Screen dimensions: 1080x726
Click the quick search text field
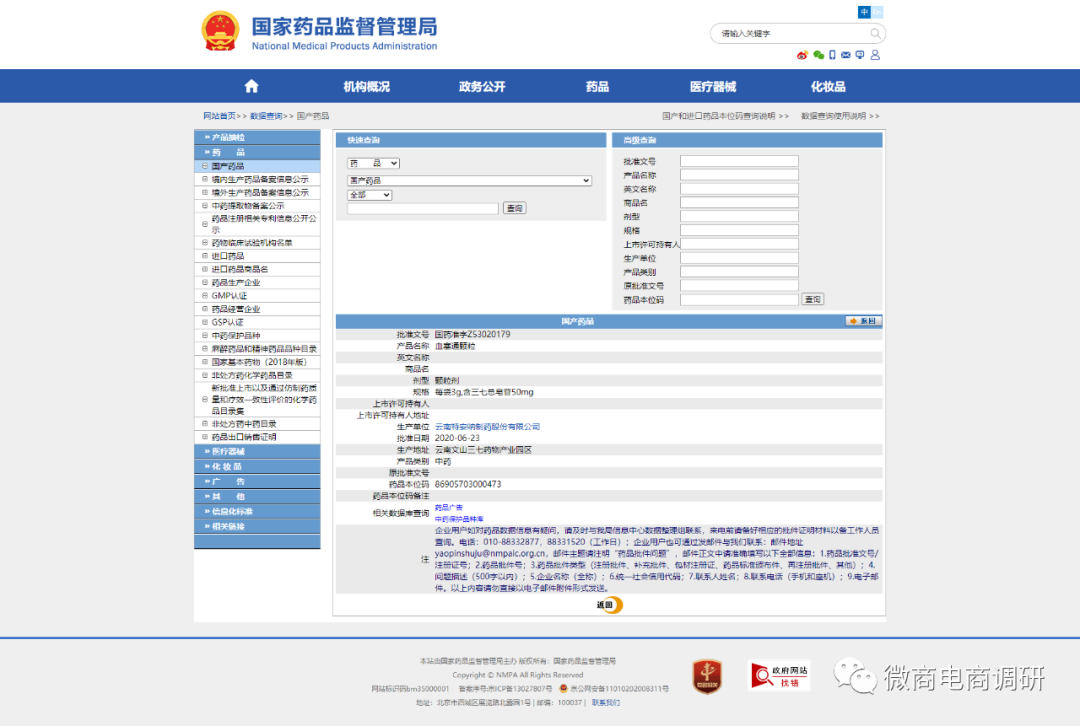pos(423,208)
